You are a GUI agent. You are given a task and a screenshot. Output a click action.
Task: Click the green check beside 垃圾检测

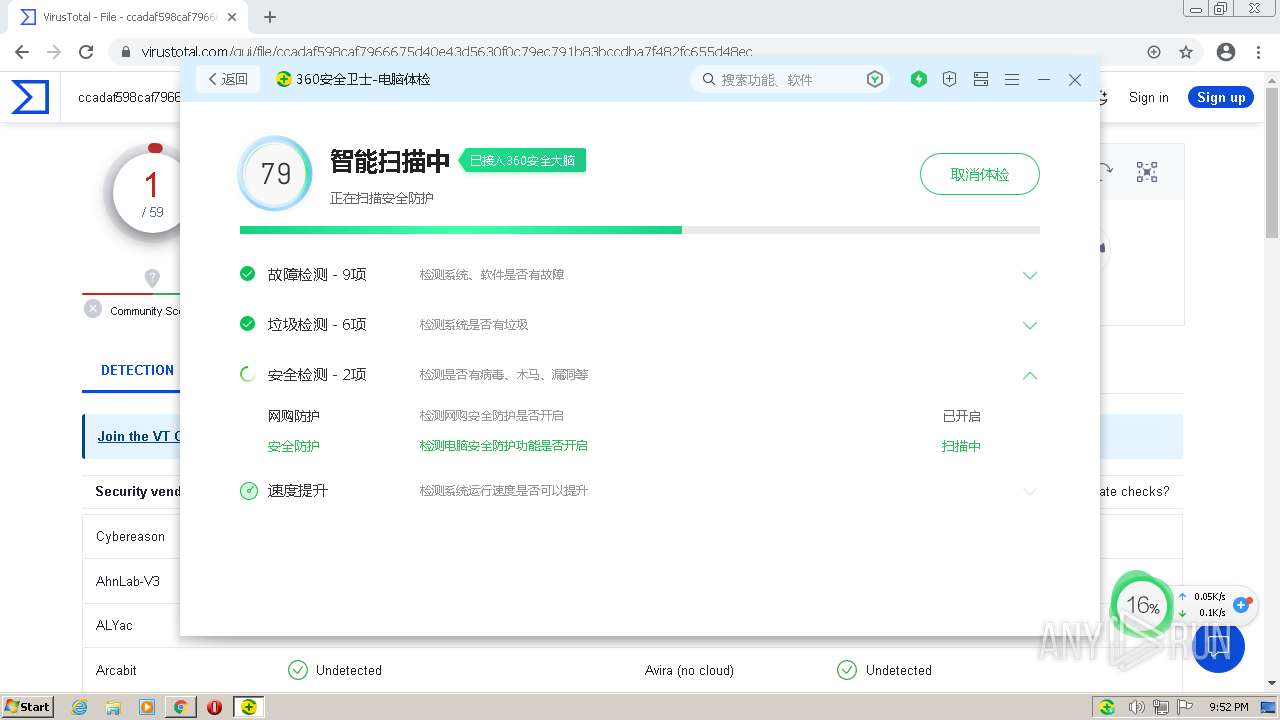pos(248,323)
